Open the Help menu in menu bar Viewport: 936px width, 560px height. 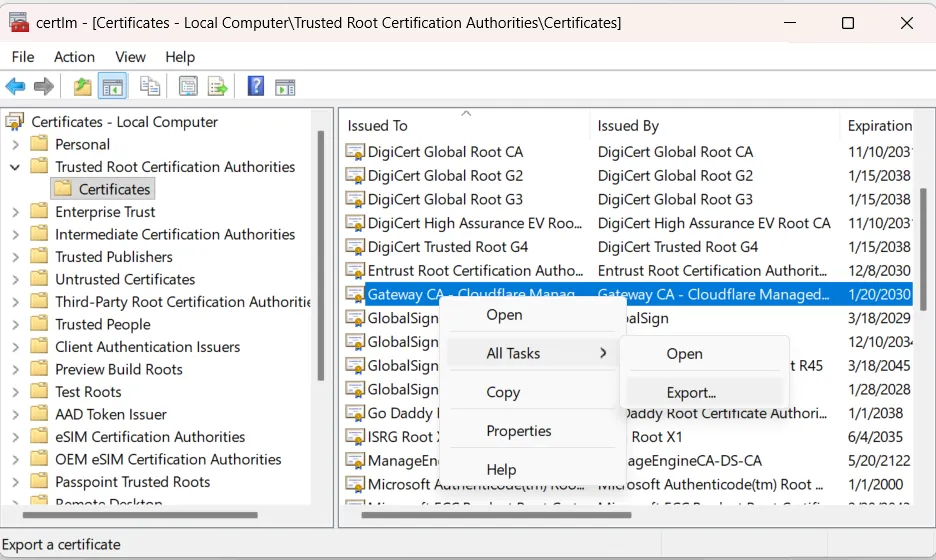tap(180, 57)
